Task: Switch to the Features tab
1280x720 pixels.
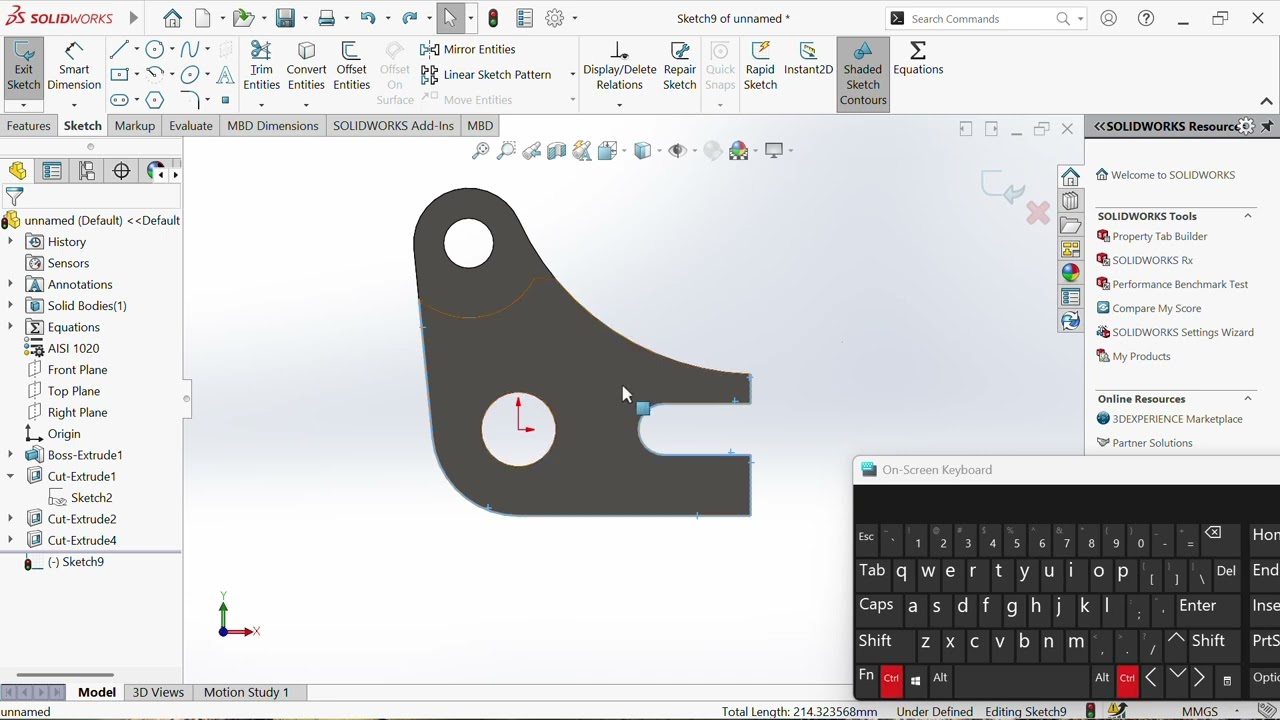Action: pyautogui.click(x=28, y=126)
